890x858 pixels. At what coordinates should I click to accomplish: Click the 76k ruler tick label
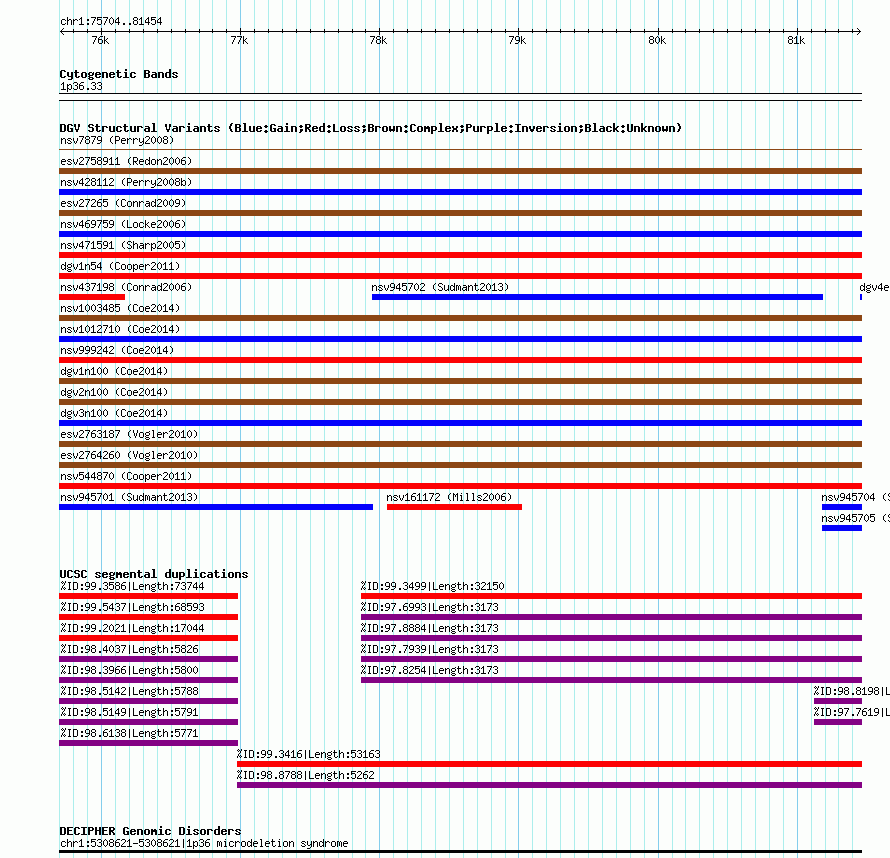pyautogui.click(x=100, y=40)
